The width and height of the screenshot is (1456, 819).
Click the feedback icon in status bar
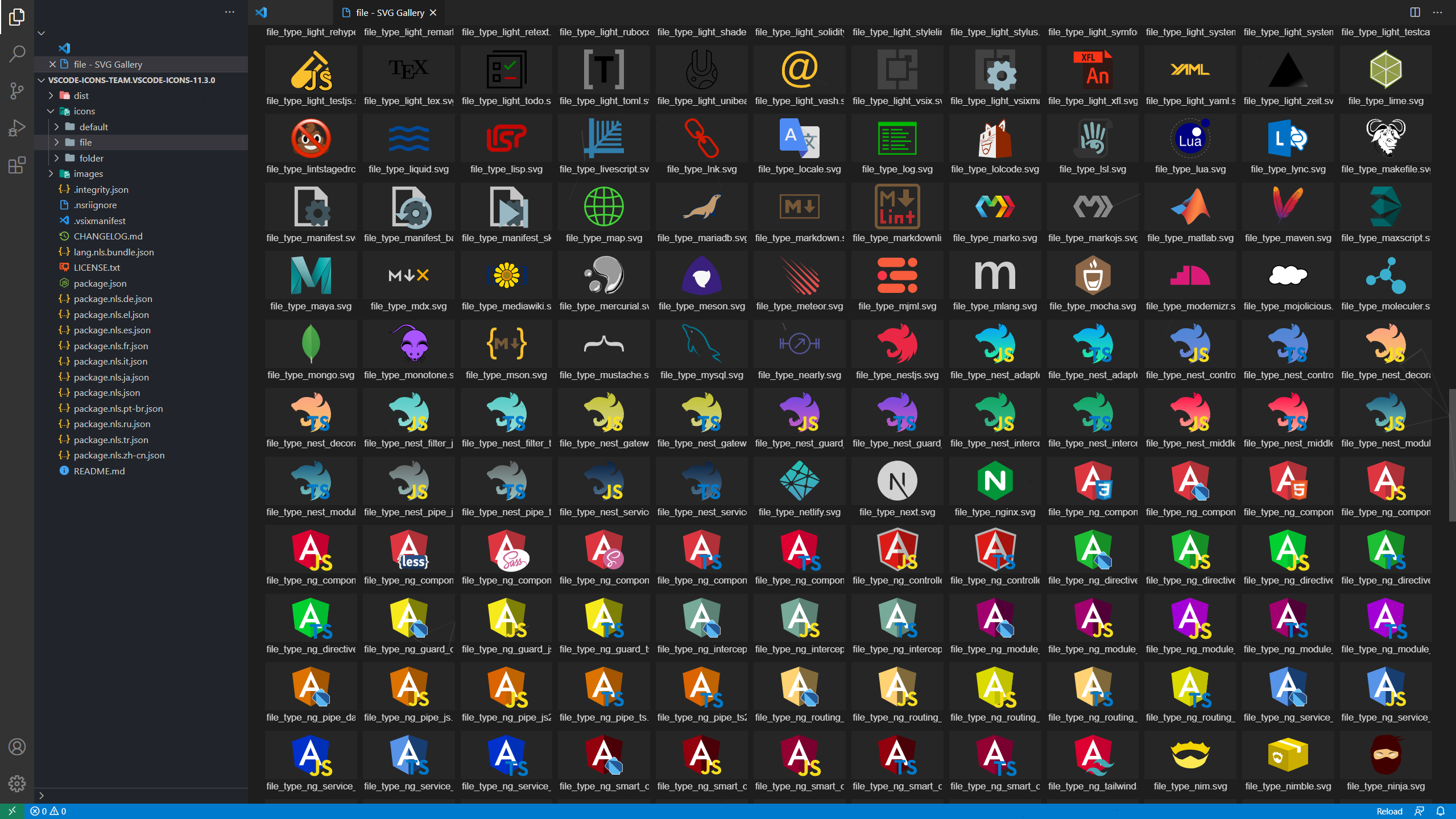tap(1420, 811)
